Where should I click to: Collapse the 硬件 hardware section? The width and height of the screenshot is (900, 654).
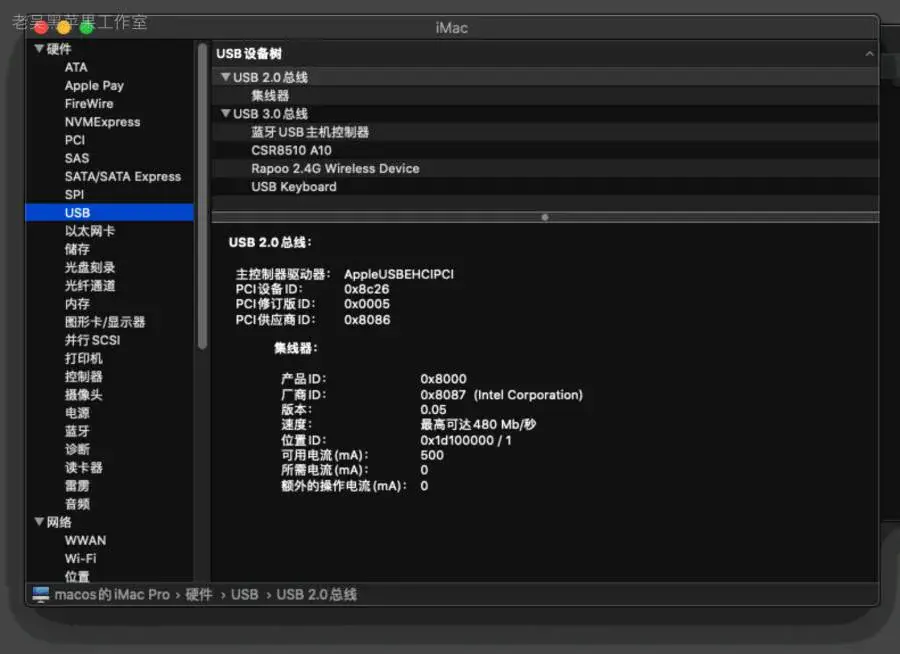(x=39, y=49)
